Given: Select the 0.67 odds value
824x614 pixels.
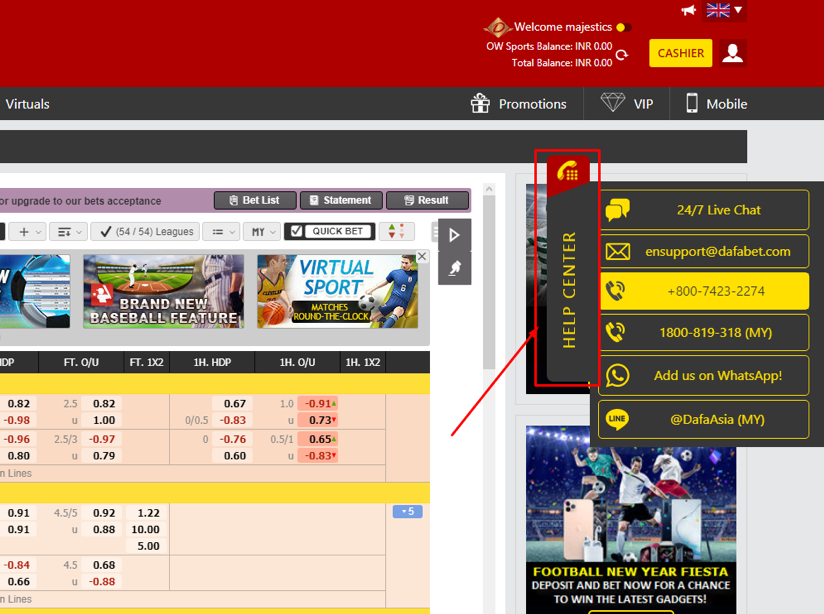Looking at the screenshot, I should (x=235, y=404).
